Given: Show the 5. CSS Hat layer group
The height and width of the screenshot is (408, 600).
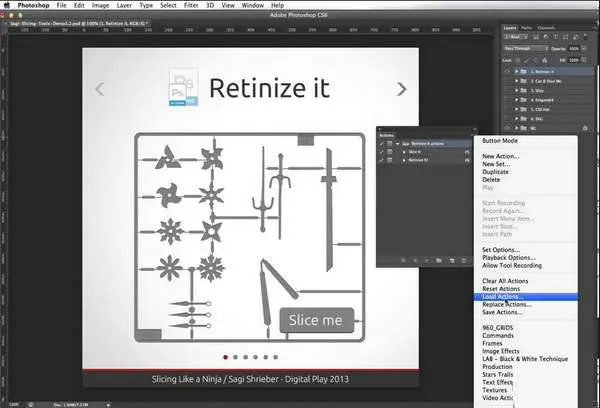Looking at the screenshot, I should [x=508, y=109].
